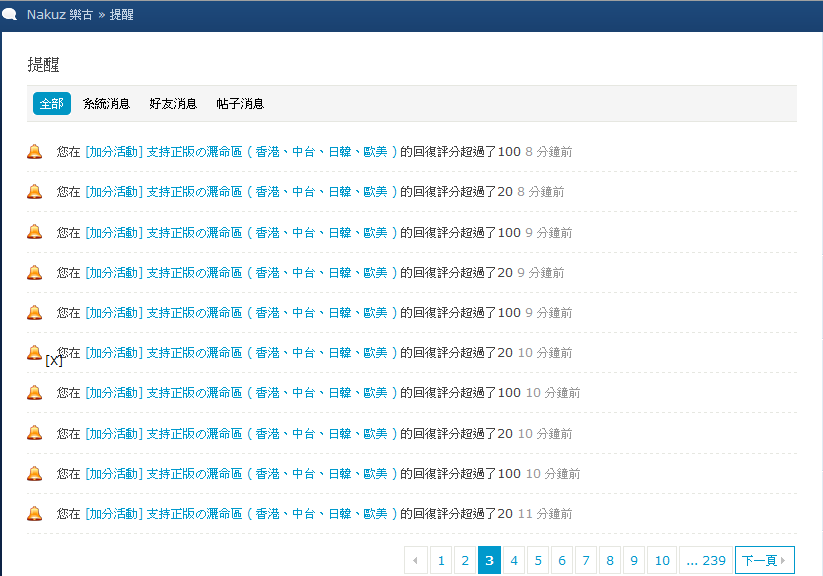Click '8 分鐘前' timestamp of 超過了100 row
Image resolution: width=823 pixels, height=576 pixels.
548,152
